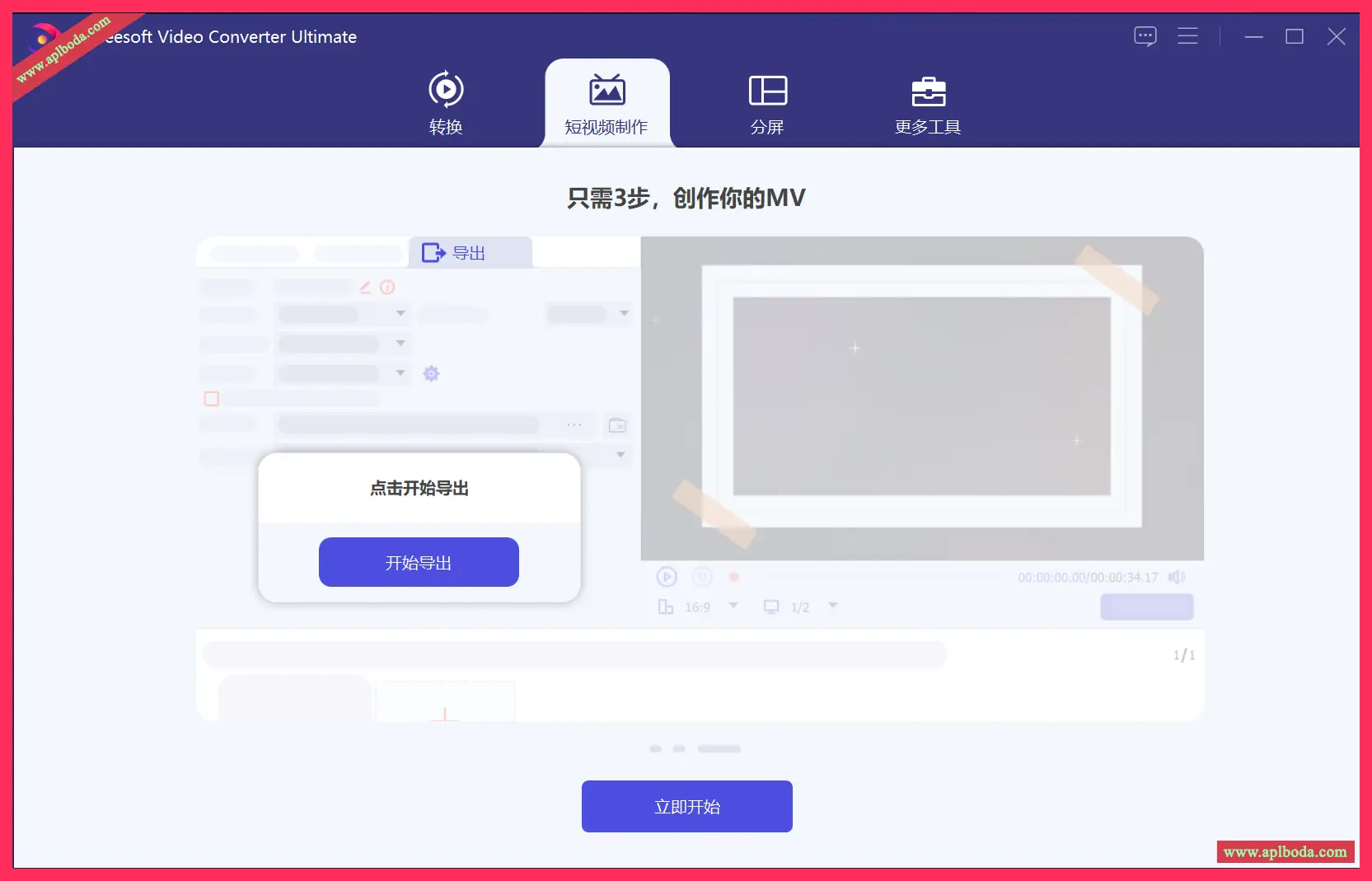Image resolution: width=1372 pixels, height=881 pixels.
Task: Click the volume speaker icon
Action: coord(1177,577)
